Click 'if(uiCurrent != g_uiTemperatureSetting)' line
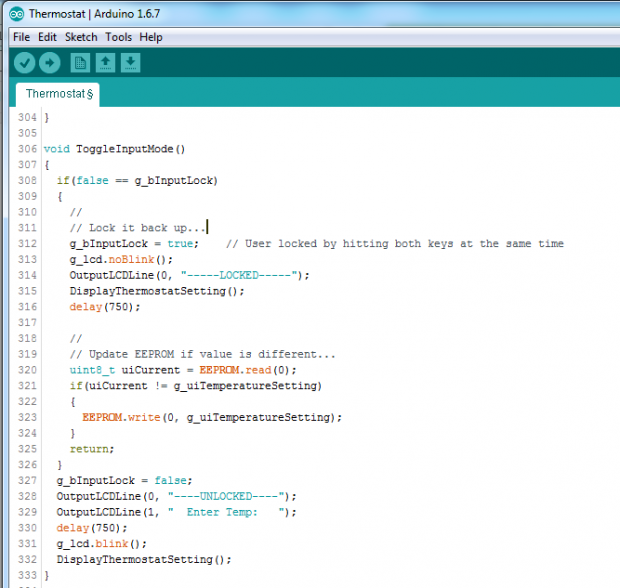This screenshot has width=620, height=588. tap(196, 386)
